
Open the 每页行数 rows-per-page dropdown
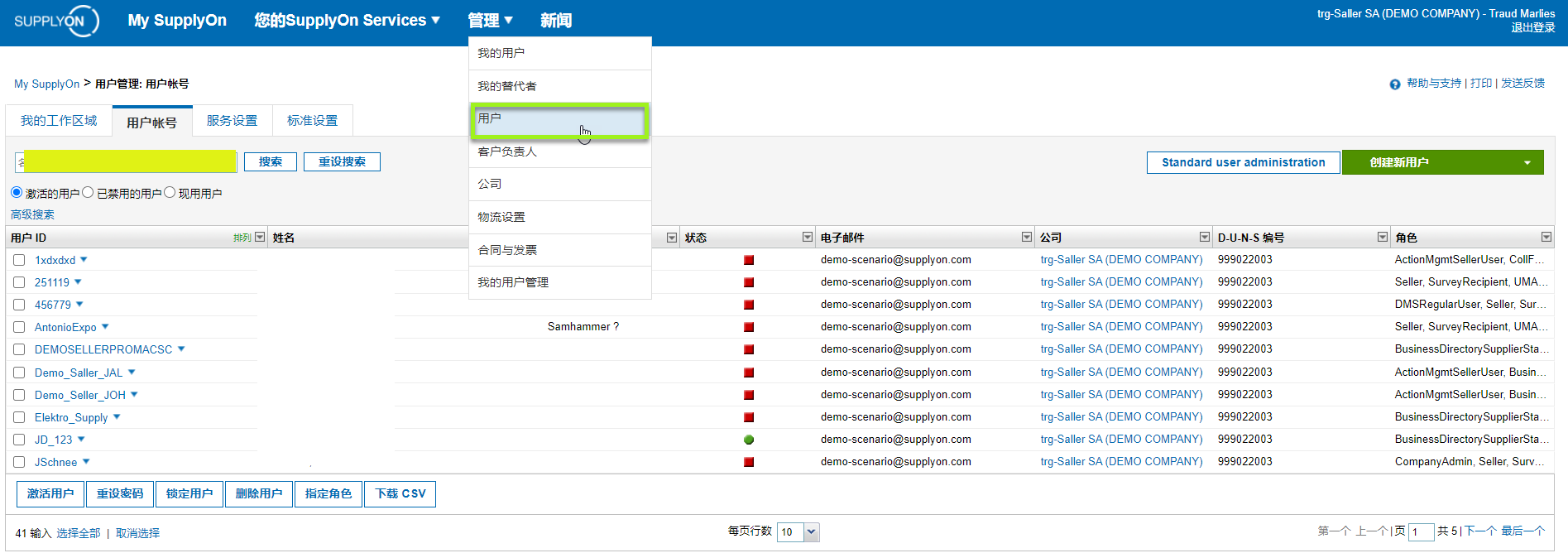[x=812, y=532]
